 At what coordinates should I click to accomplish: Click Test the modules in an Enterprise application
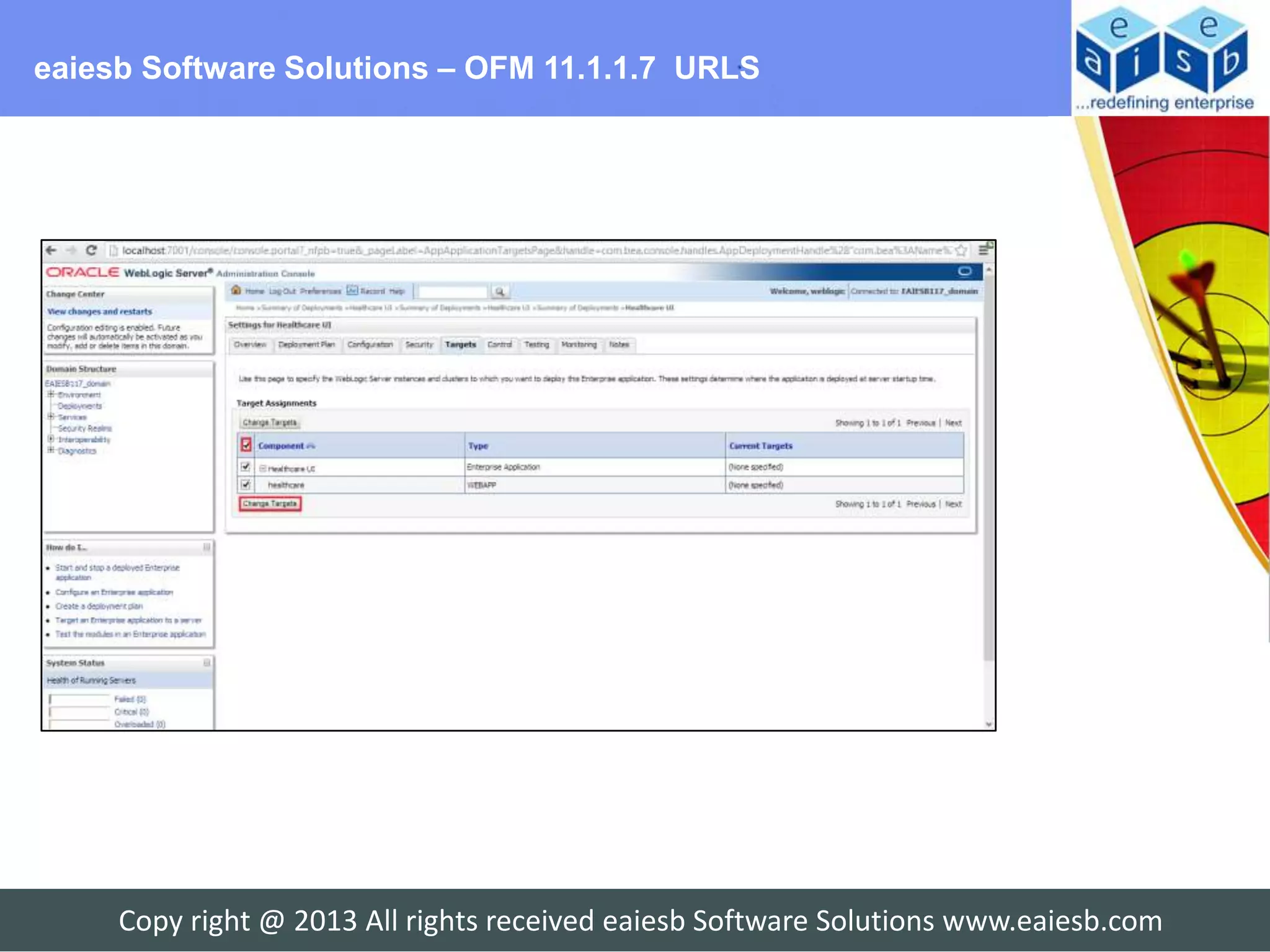[x=130, y=635]
